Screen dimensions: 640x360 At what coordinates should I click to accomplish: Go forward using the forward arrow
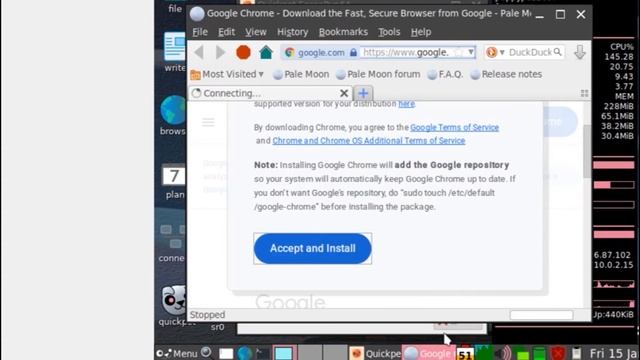(x=220, y=52)
